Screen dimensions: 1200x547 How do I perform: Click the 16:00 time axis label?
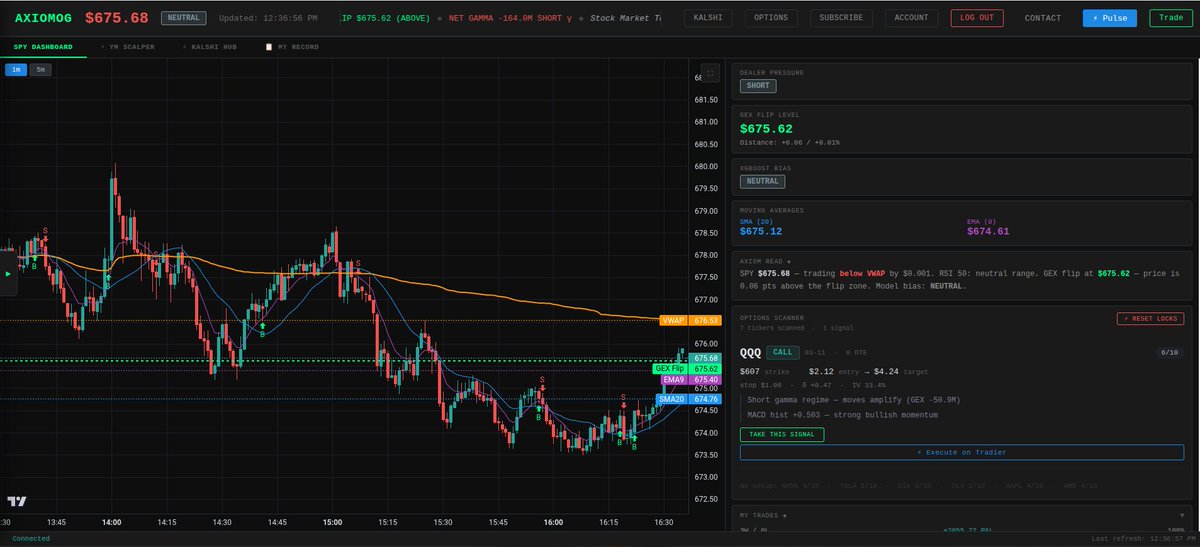click(553, 522)
